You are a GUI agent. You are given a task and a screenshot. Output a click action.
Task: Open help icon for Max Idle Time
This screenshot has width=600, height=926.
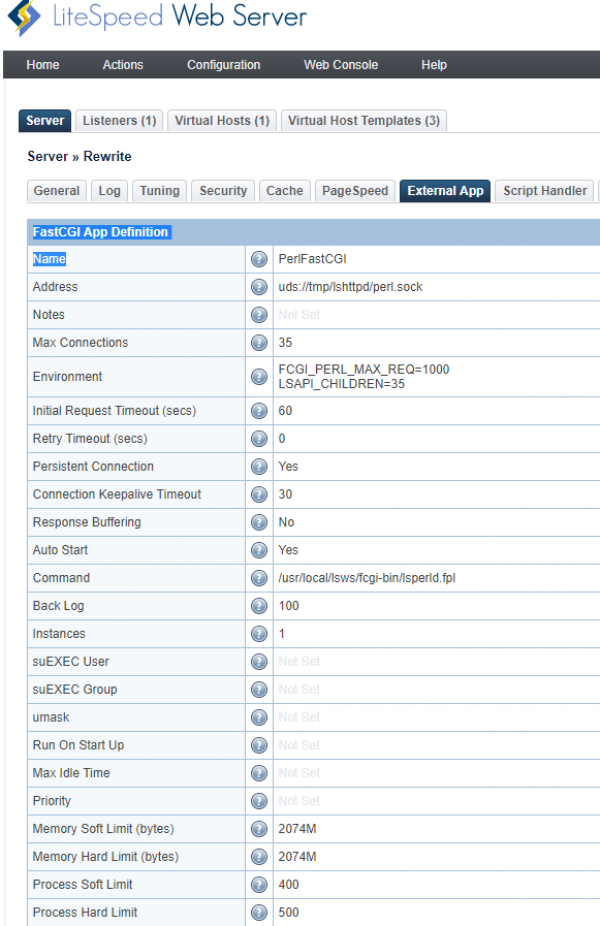point(259,772)
